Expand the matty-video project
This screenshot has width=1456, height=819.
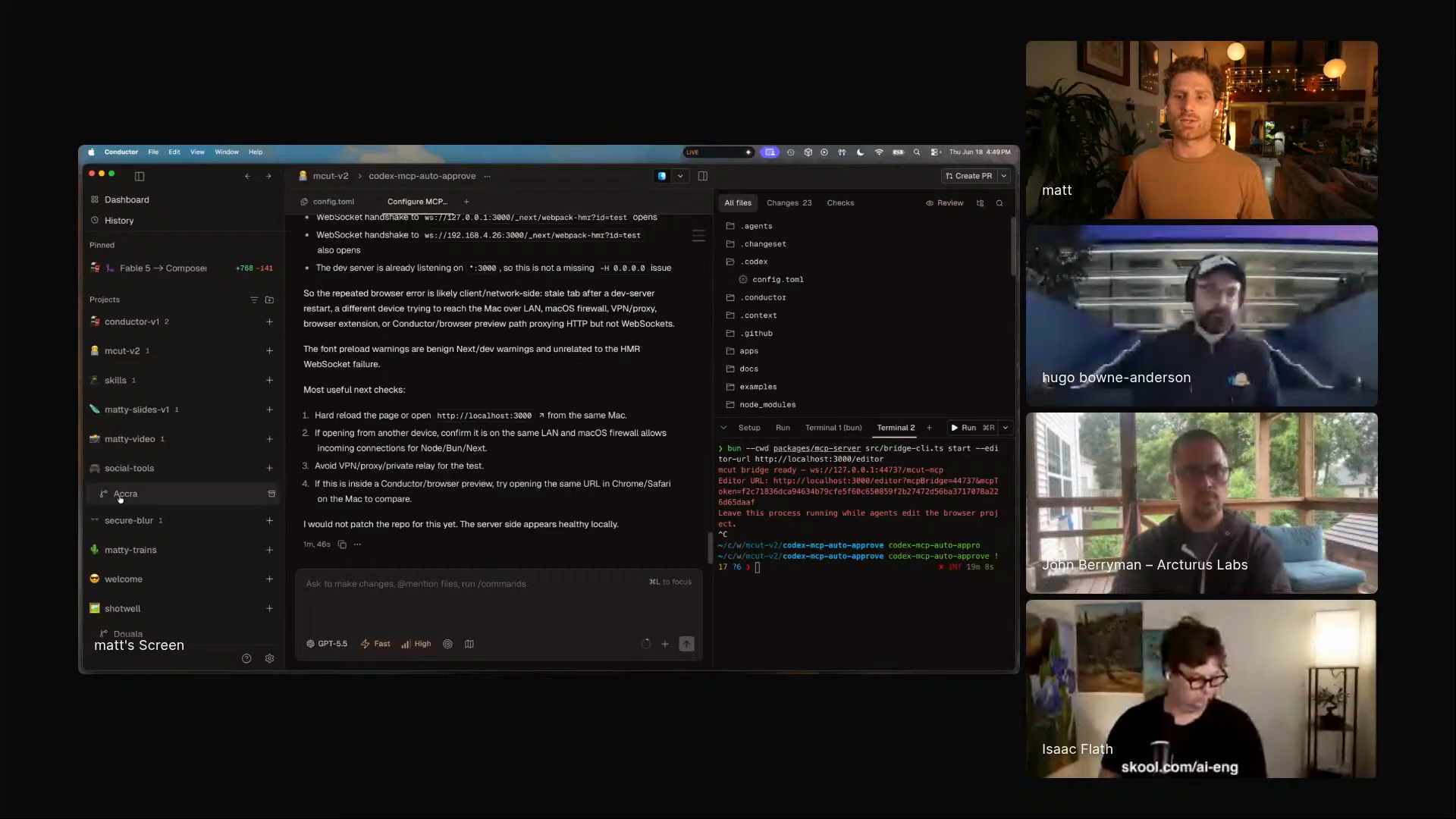130,439
